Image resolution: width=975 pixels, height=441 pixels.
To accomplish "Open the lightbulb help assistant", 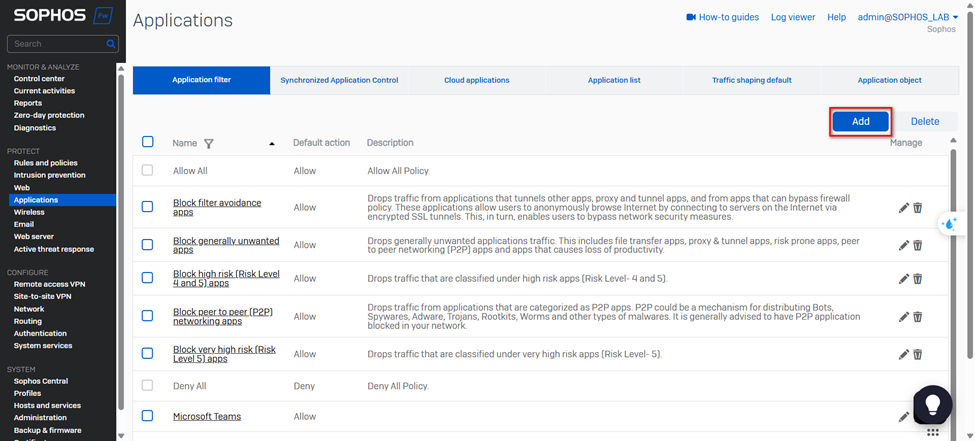I will tap(932, 403).
